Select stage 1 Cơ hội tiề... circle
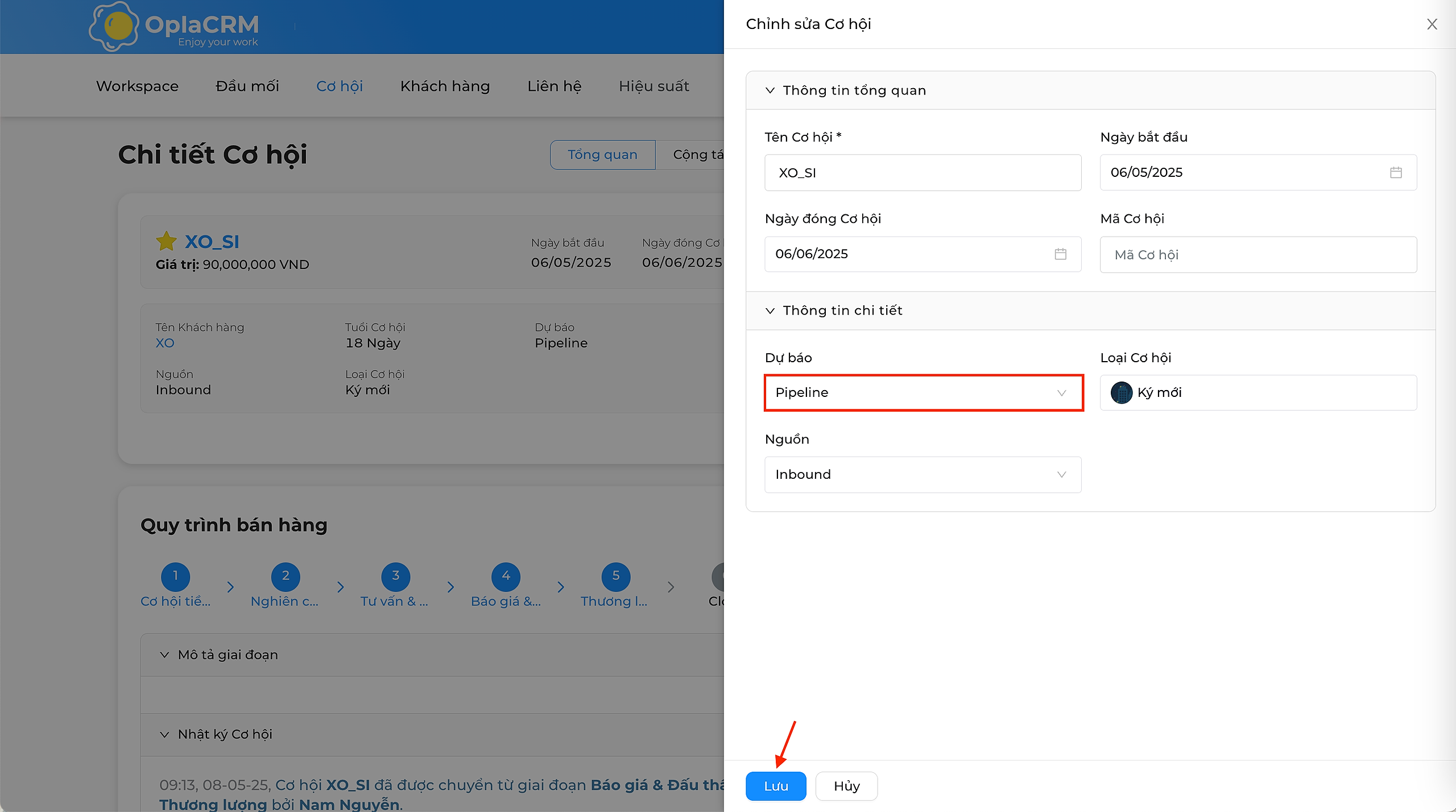The height and width of the screenshot is (812, 1456). tap(175, 576)
